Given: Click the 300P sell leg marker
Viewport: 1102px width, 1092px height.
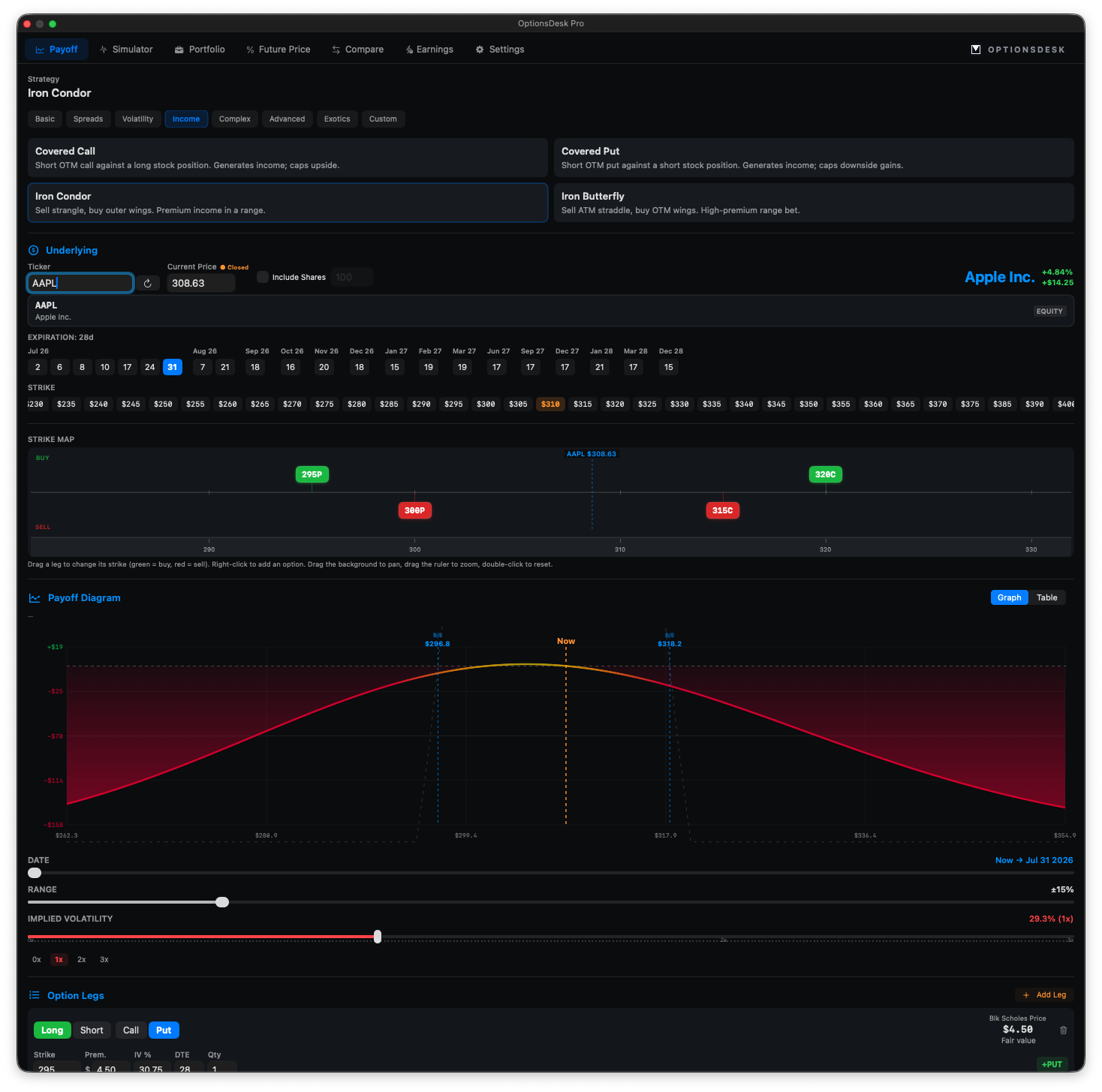Looking at the screenshot, I should click(x=414, y=510).
